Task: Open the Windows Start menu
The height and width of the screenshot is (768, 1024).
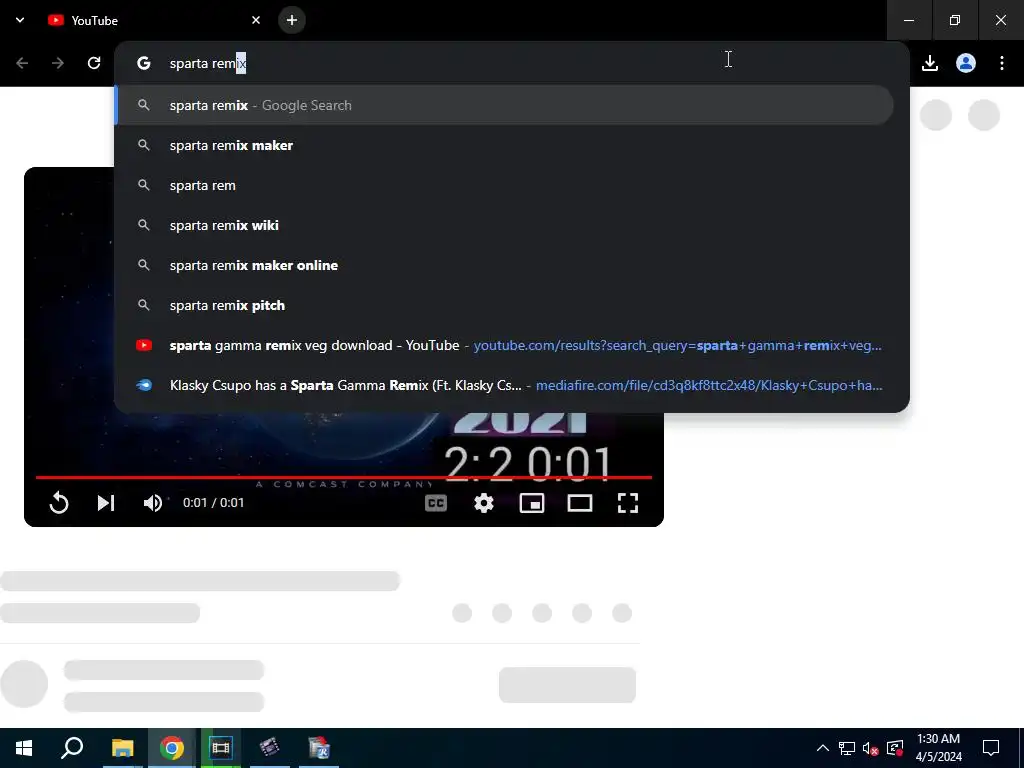Action: (x=24, y=748)
